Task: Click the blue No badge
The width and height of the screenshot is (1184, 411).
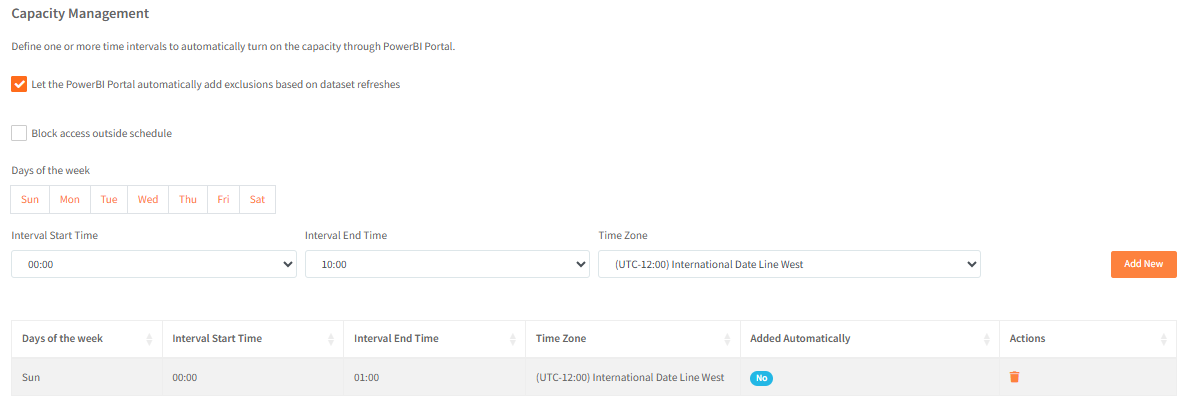Action: point(762,378)
